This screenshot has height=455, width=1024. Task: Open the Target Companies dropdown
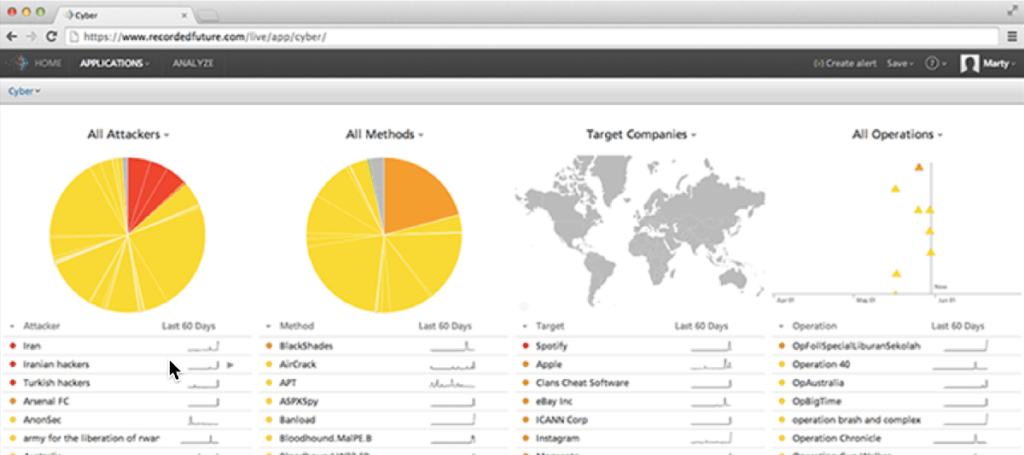coord(641,134)
